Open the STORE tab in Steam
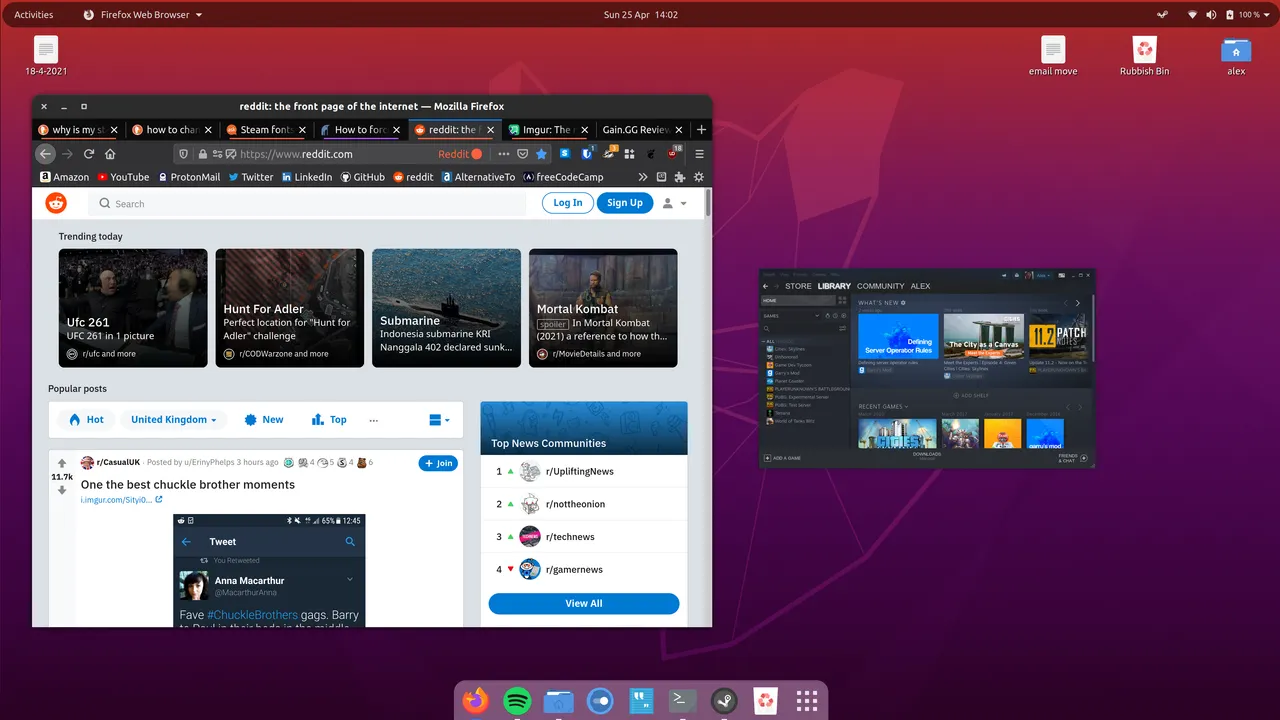 pyautogui.click(x=798, y=286)
